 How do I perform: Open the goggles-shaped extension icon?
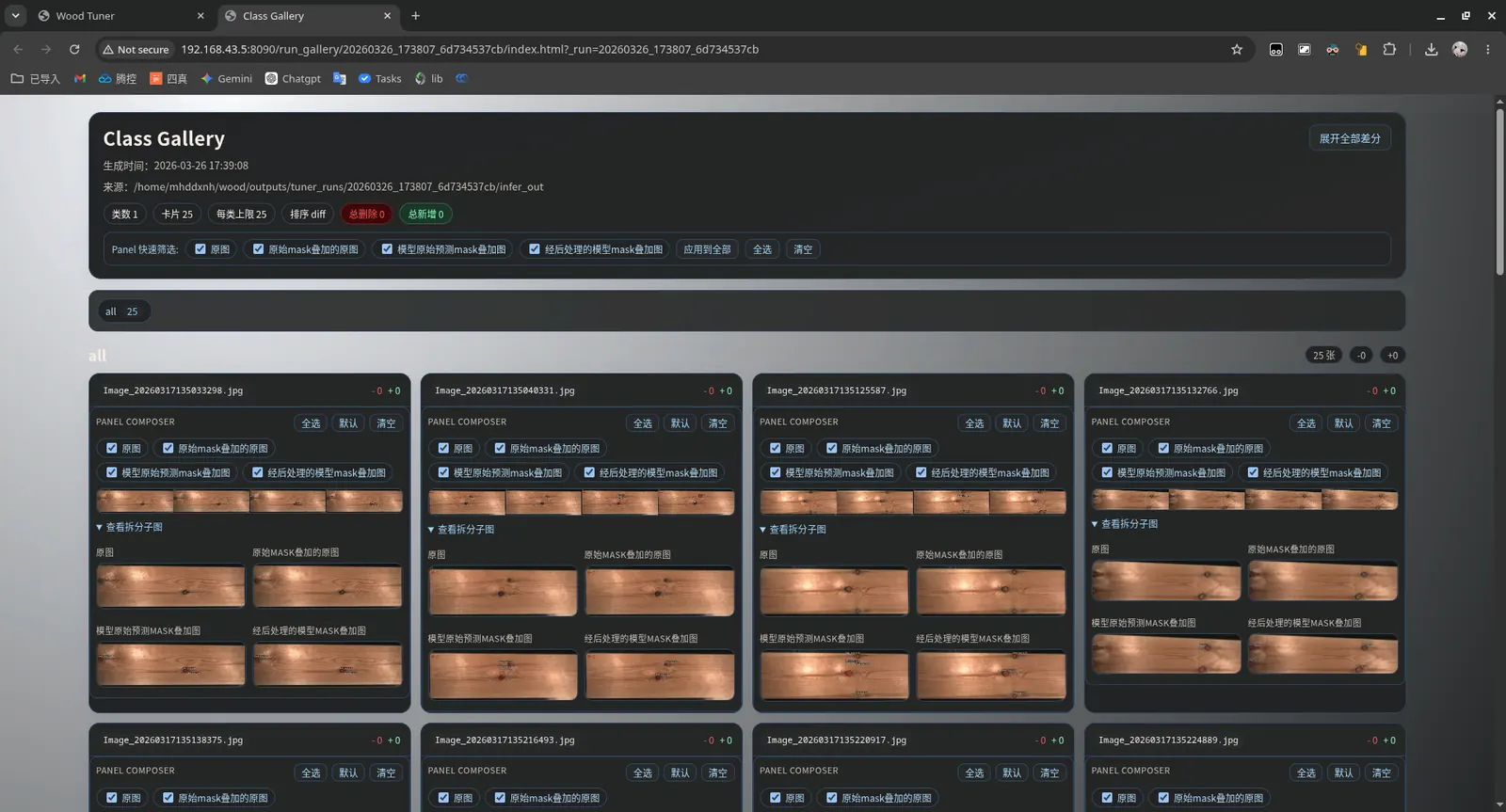tap(1276, 49)
